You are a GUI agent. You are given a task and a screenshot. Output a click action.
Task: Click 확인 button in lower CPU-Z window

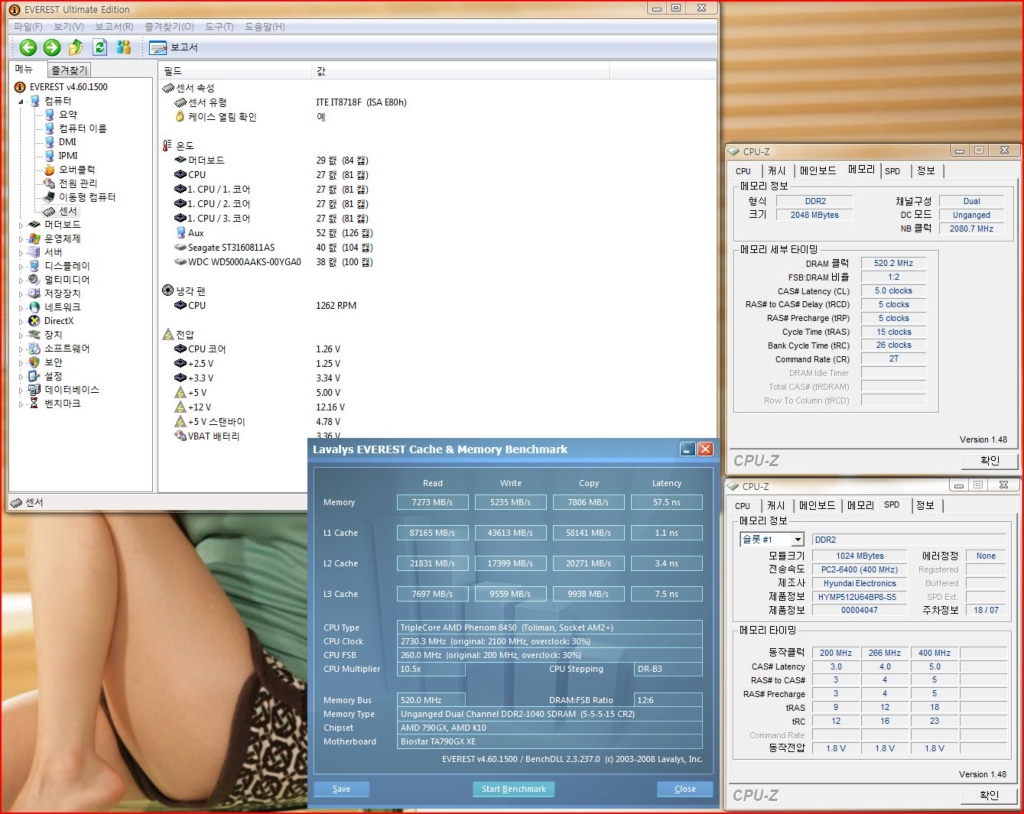click(989, 794)
